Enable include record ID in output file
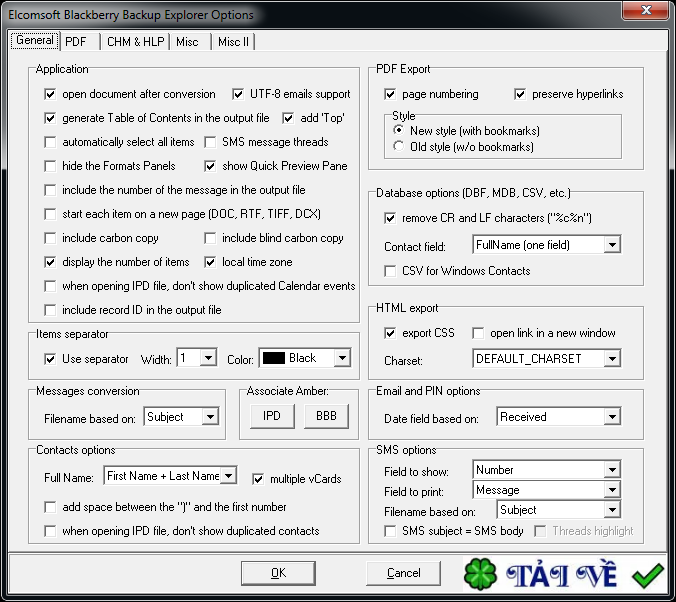The image size is (676, 602). click(x=50, y=310)
